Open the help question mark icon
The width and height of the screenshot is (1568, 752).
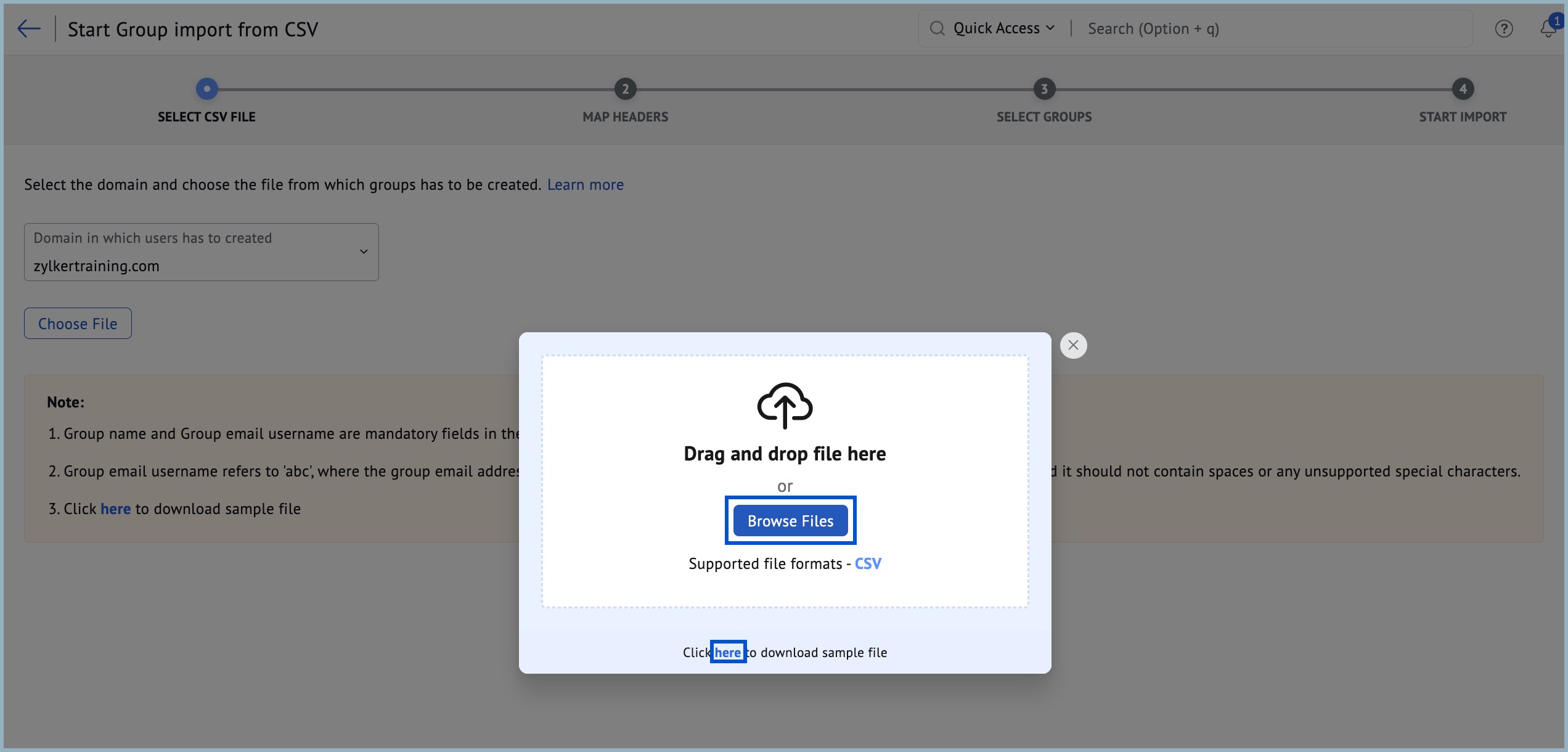click(x=1504, y=28)
